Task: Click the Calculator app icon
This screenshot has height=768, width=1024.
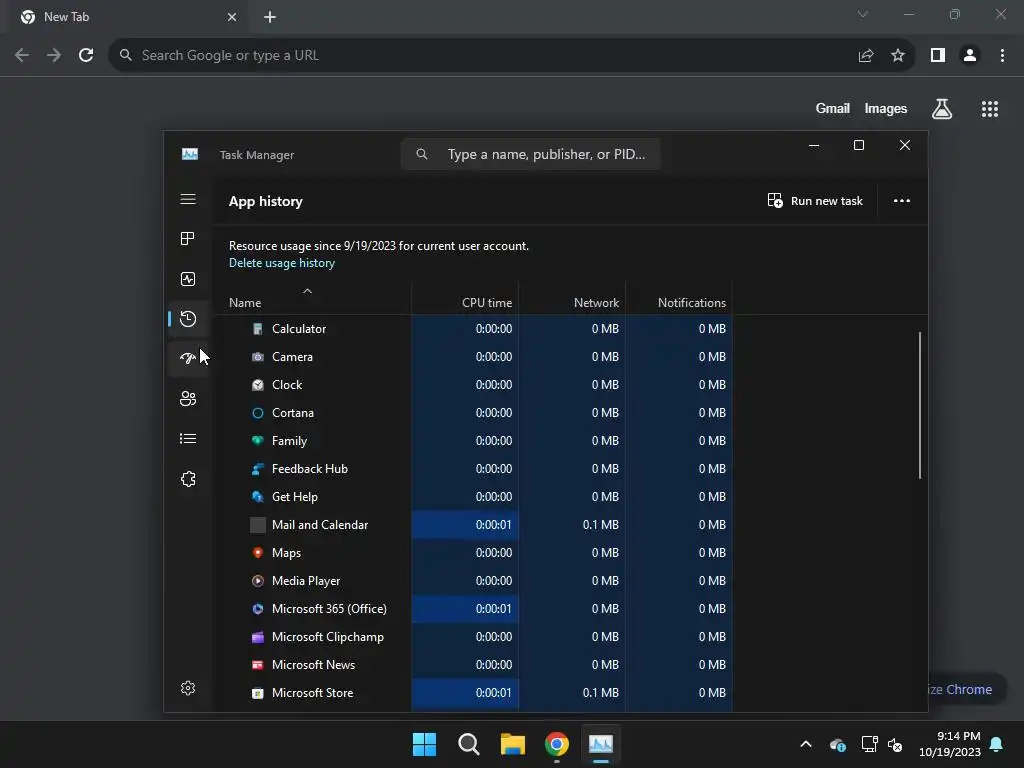Action: 258,329
